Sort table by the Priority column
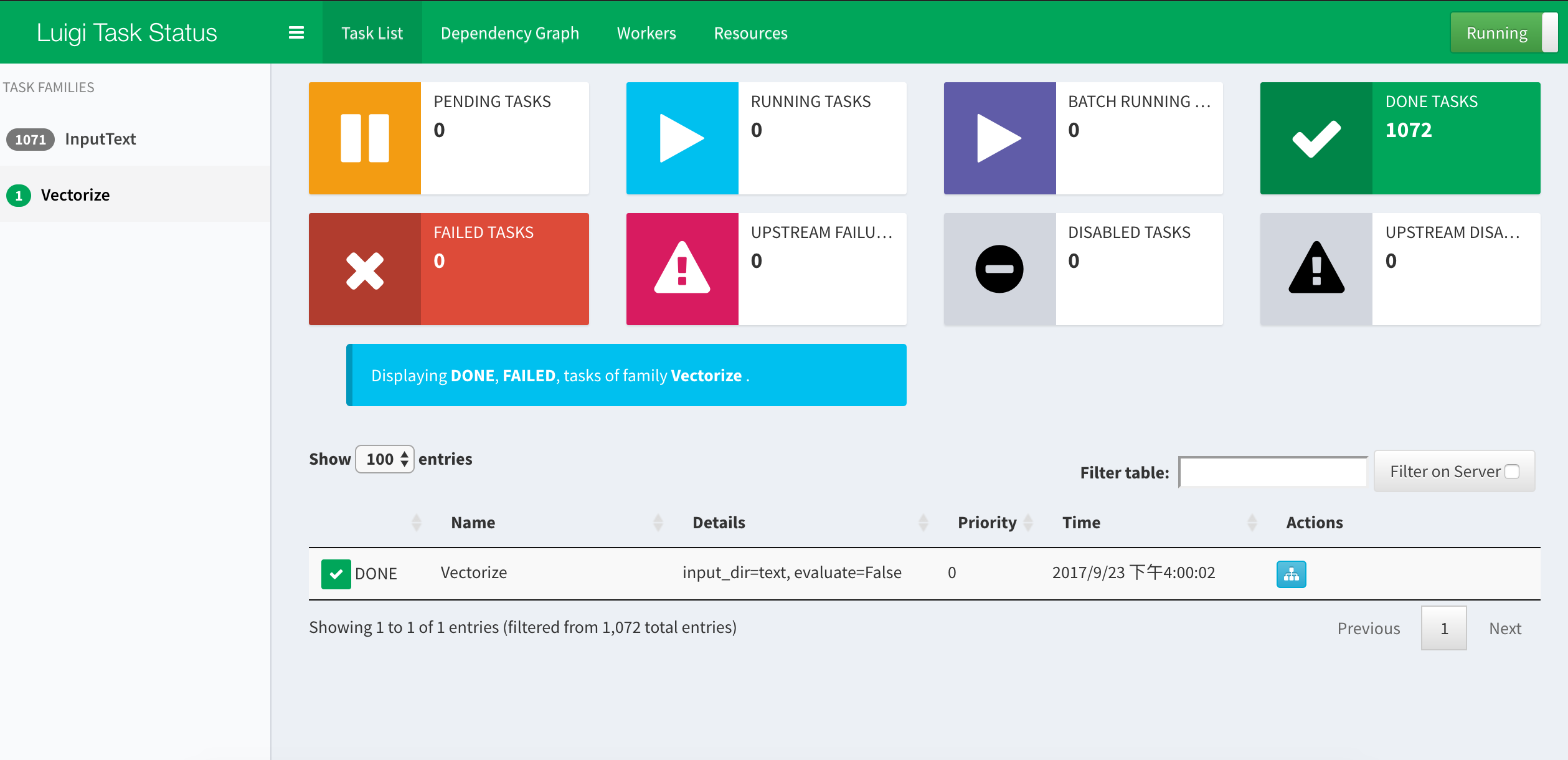 (x=987, y=523)
